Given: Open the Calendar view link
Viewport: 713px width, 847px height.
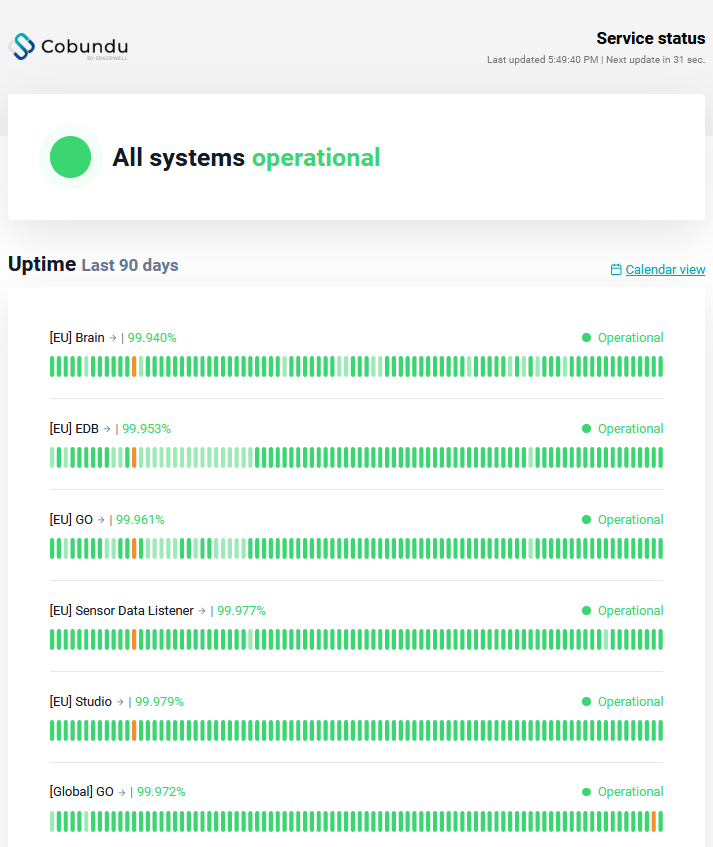Looking at the screenshot, I should (x=665, y=270).
